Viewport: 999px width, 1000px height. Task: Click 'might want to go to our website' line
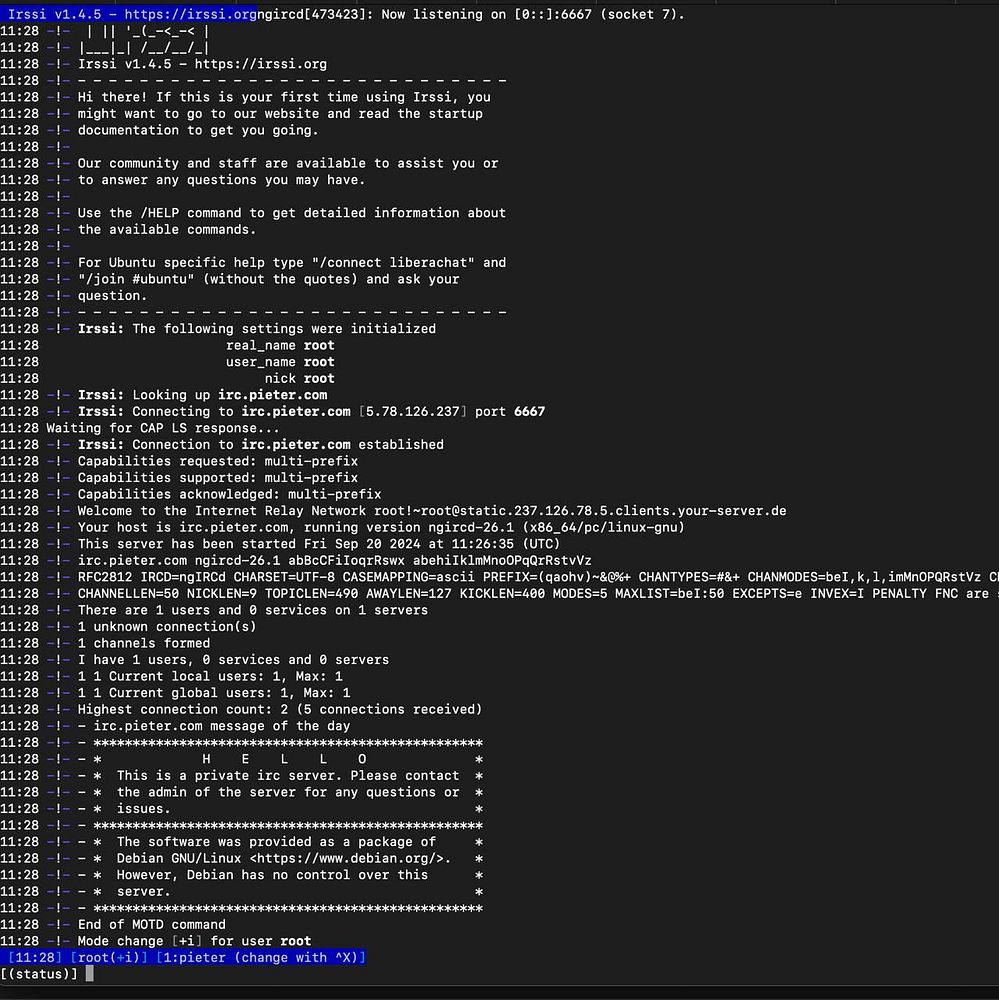pyautogui.click(x=280, y=114)
